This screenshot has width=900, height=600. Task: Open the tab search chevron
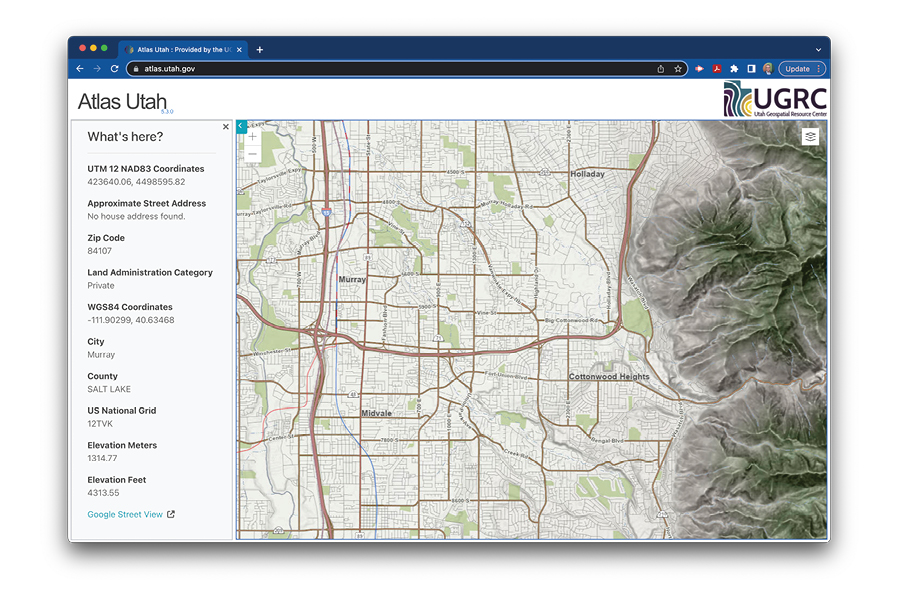point(818,50)
